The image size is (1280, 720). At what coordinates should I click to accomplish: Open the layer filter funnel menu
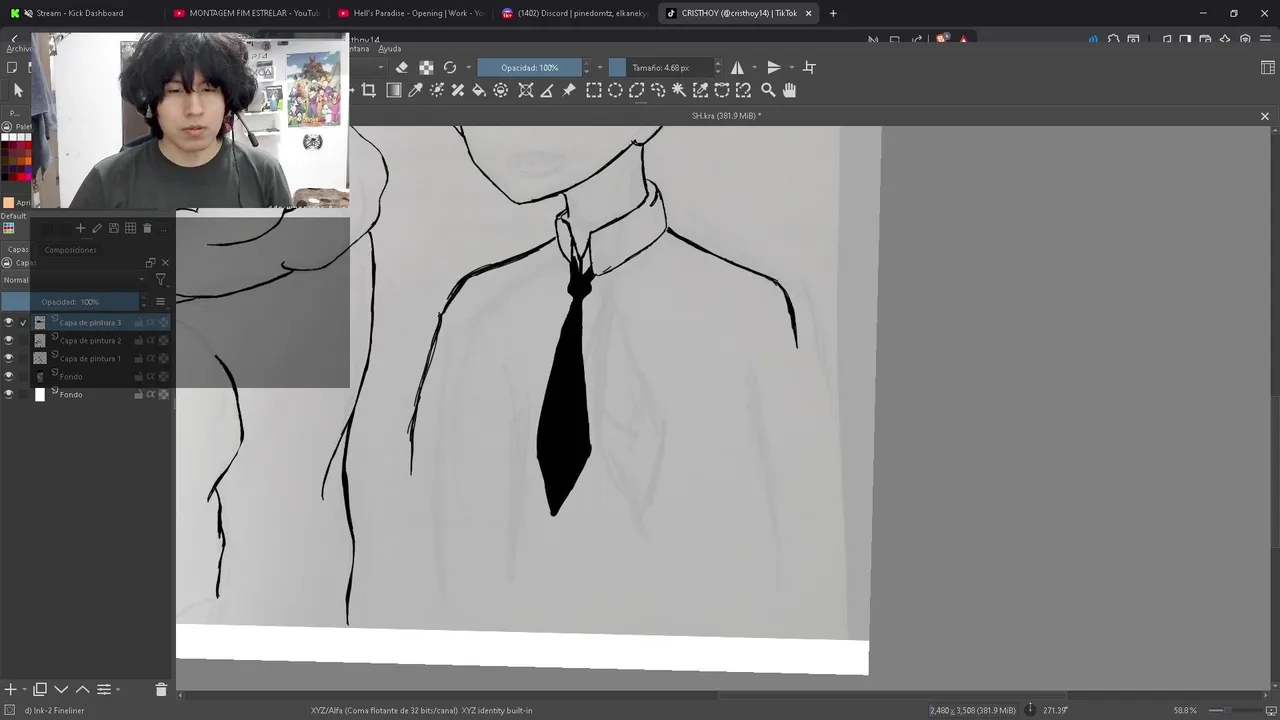[x=161, y=280]
